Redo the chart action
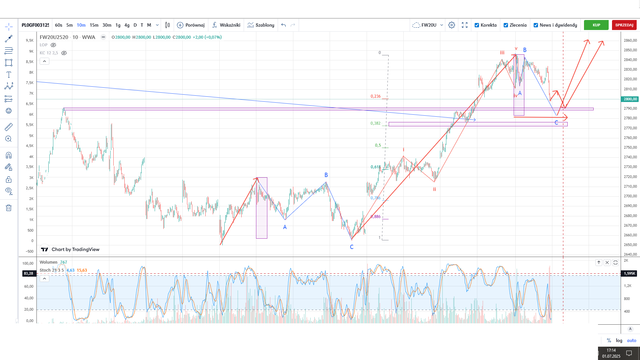Viewport: 640px width, 360px height. pyautogui.click(x=293, y=25)
